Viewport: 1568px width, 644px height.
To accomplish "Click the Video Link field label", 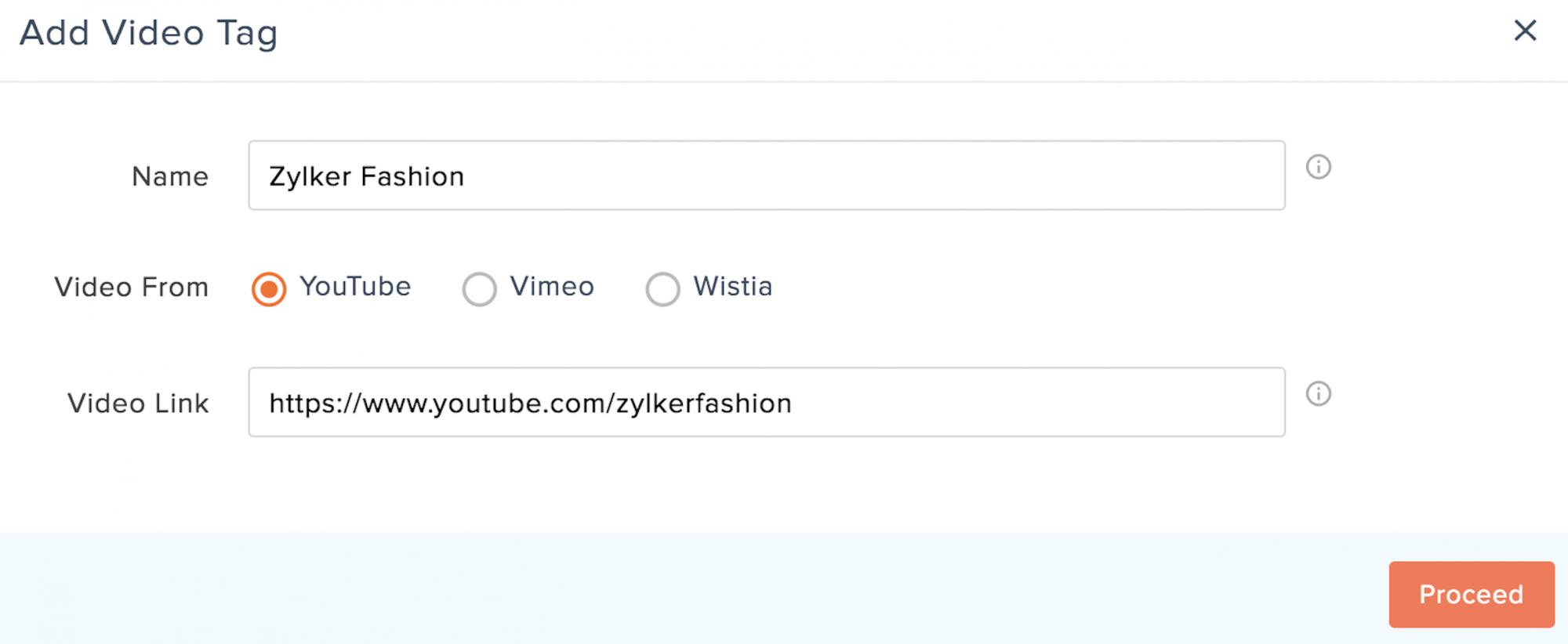I will coord(138,403).
